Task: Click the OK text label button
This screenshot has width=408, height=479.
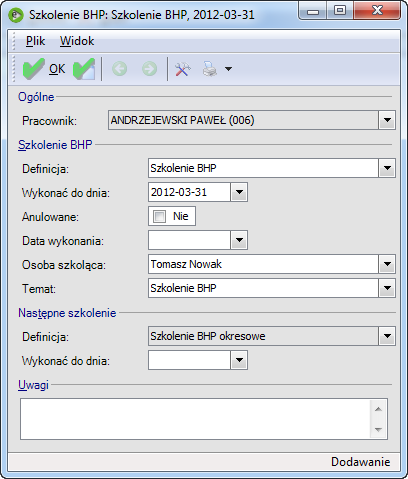Action: coord(57,69)
